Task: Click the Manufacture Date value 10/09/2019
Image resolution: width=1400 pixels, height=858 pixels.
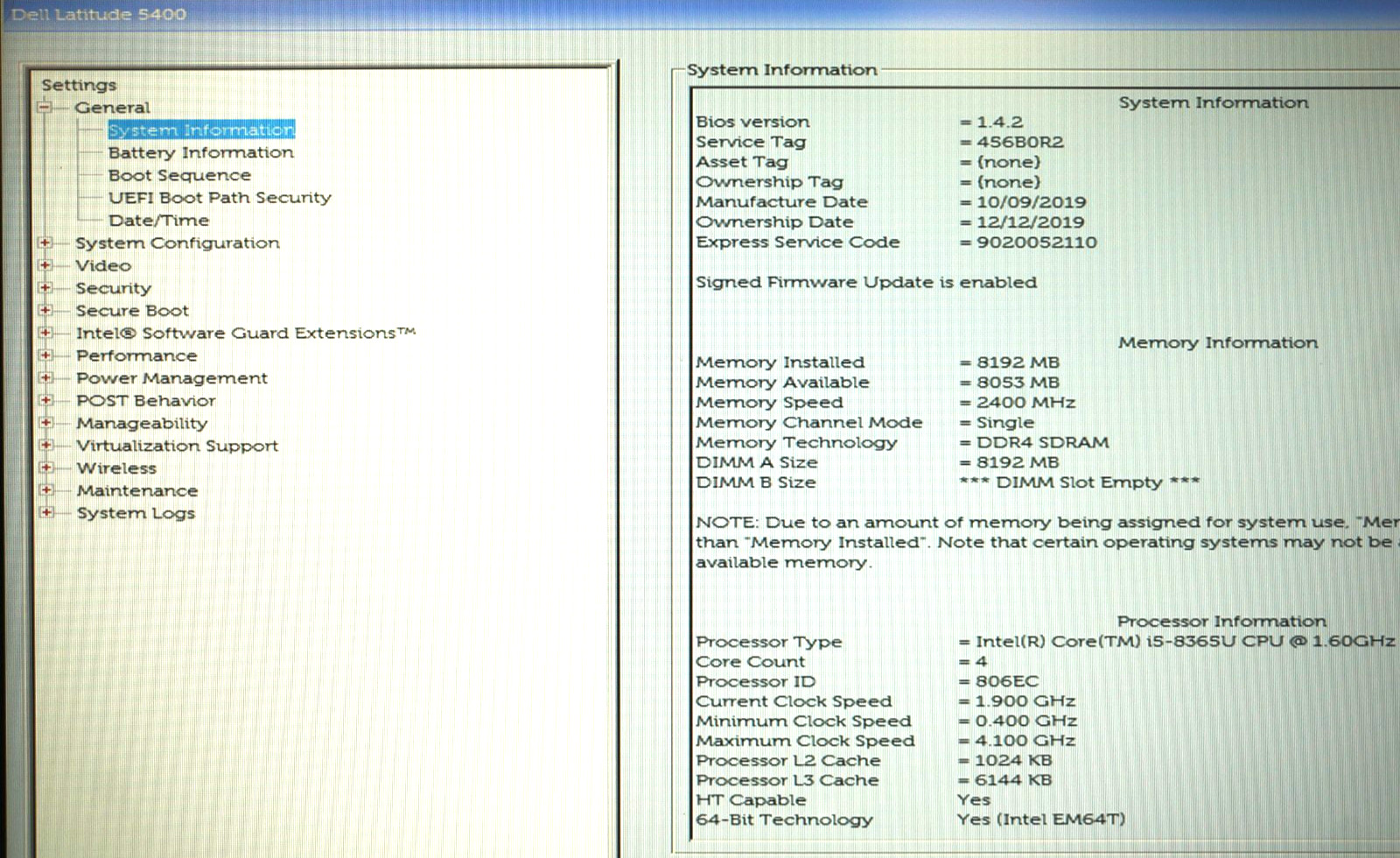Action: 1031,202
